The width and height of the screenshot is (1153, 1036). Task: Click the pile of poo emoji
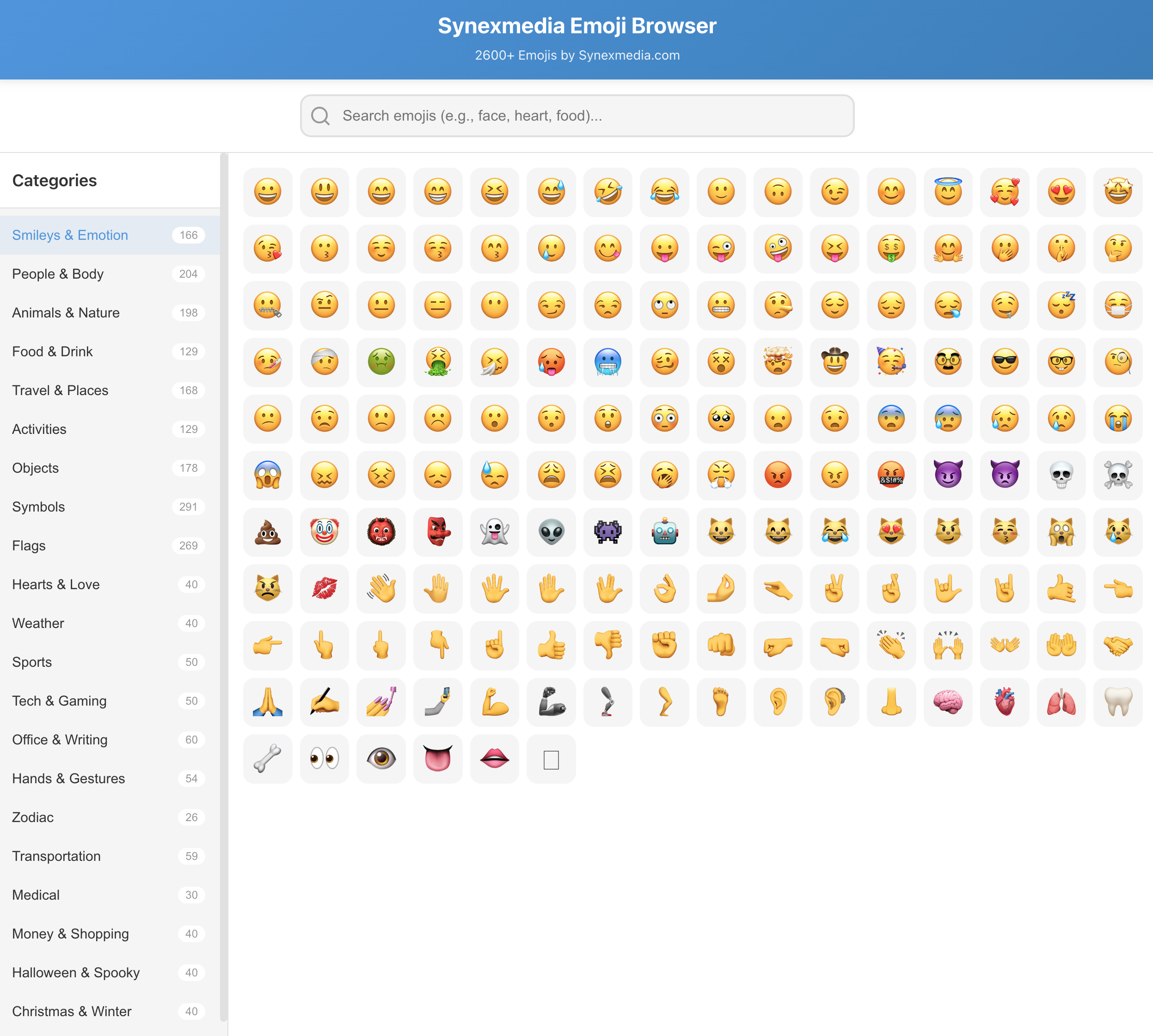[x=268, y=532]
